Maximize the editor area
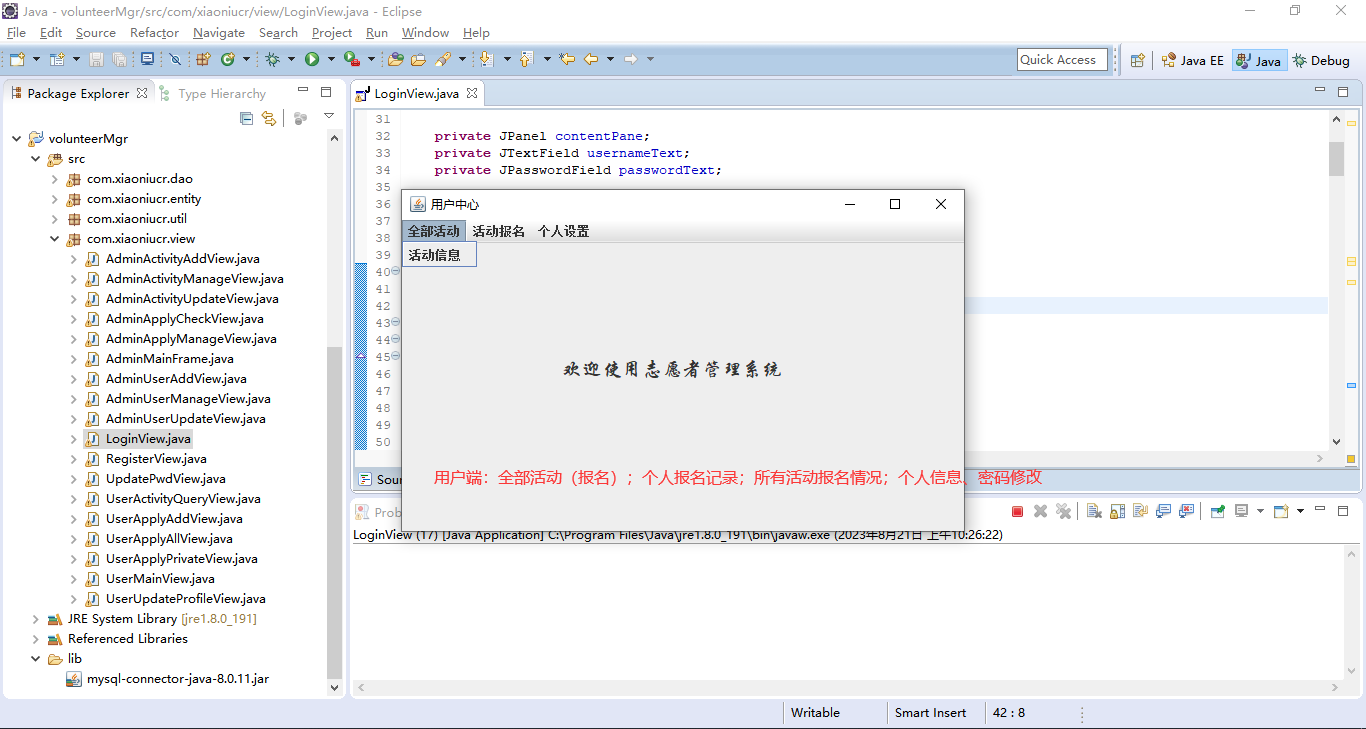Screen dimensions: 1366x729 click(x=1343, y=92)
